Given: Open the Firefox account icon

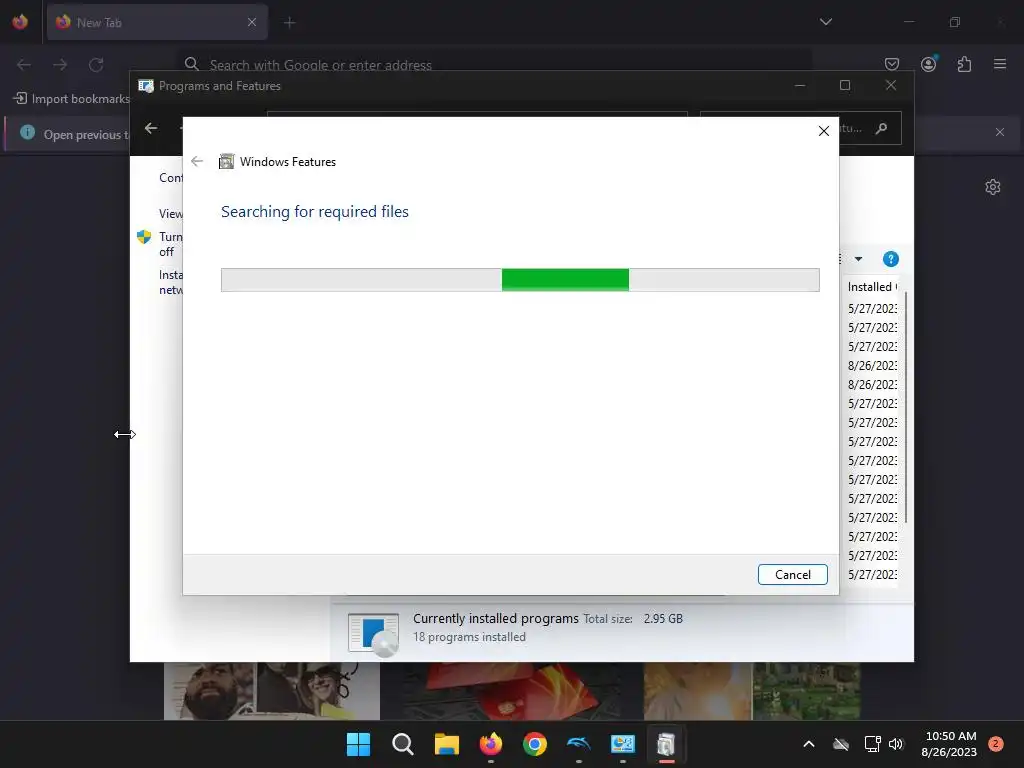Looking at the screenshot, I should 928,64.
